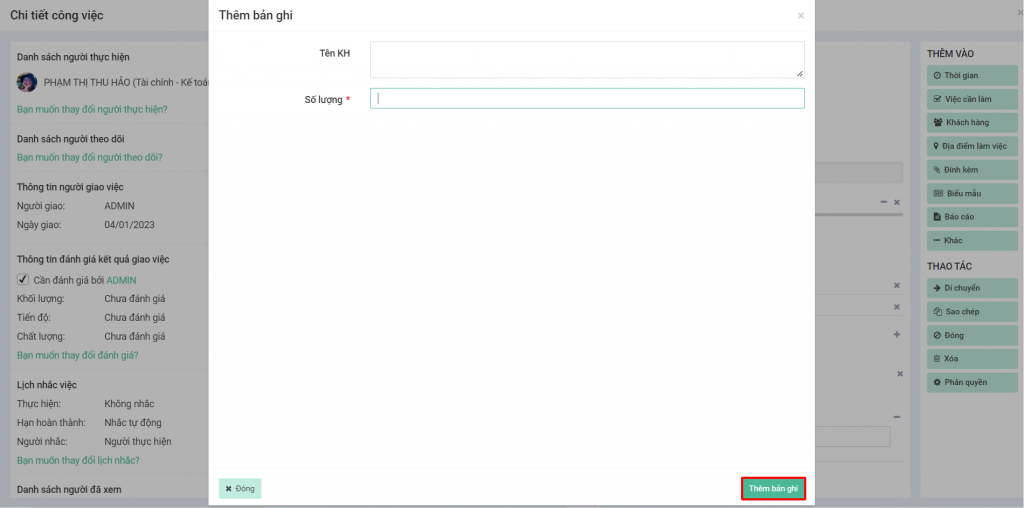The height and width of the screenshot is (508, 1024).
Task: Click the 'Khách hàng' people icon button
Action: pos(971,122)
